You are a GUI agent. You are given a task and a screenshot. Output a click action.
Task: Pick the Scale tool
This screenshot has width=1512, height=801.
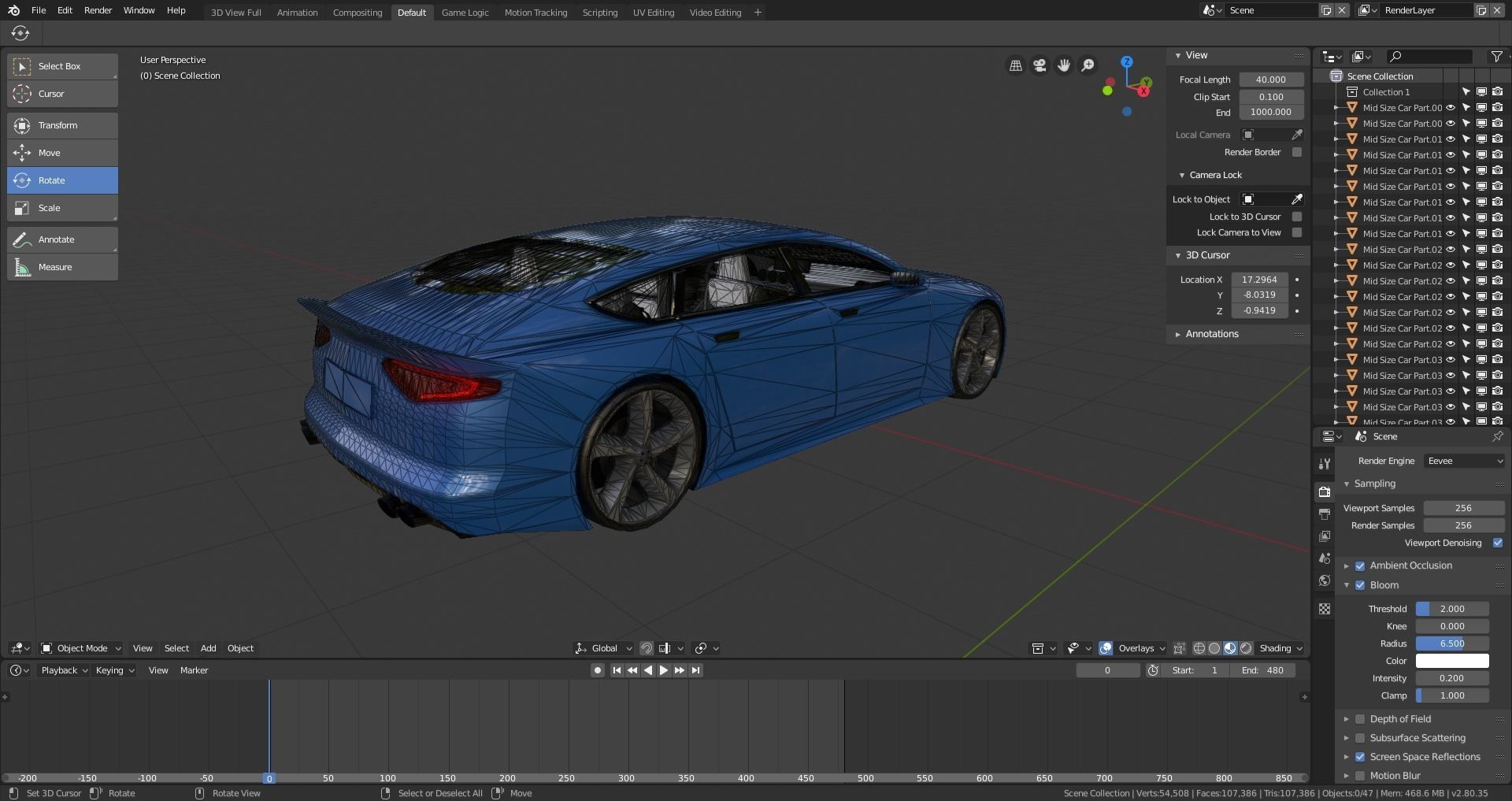coord(62,208)
